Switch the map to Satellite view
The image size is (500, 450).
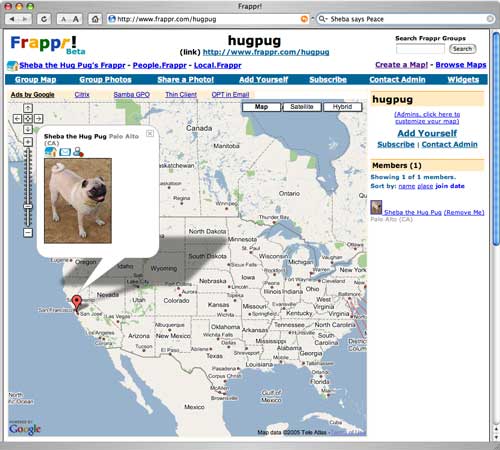(302, 107)
